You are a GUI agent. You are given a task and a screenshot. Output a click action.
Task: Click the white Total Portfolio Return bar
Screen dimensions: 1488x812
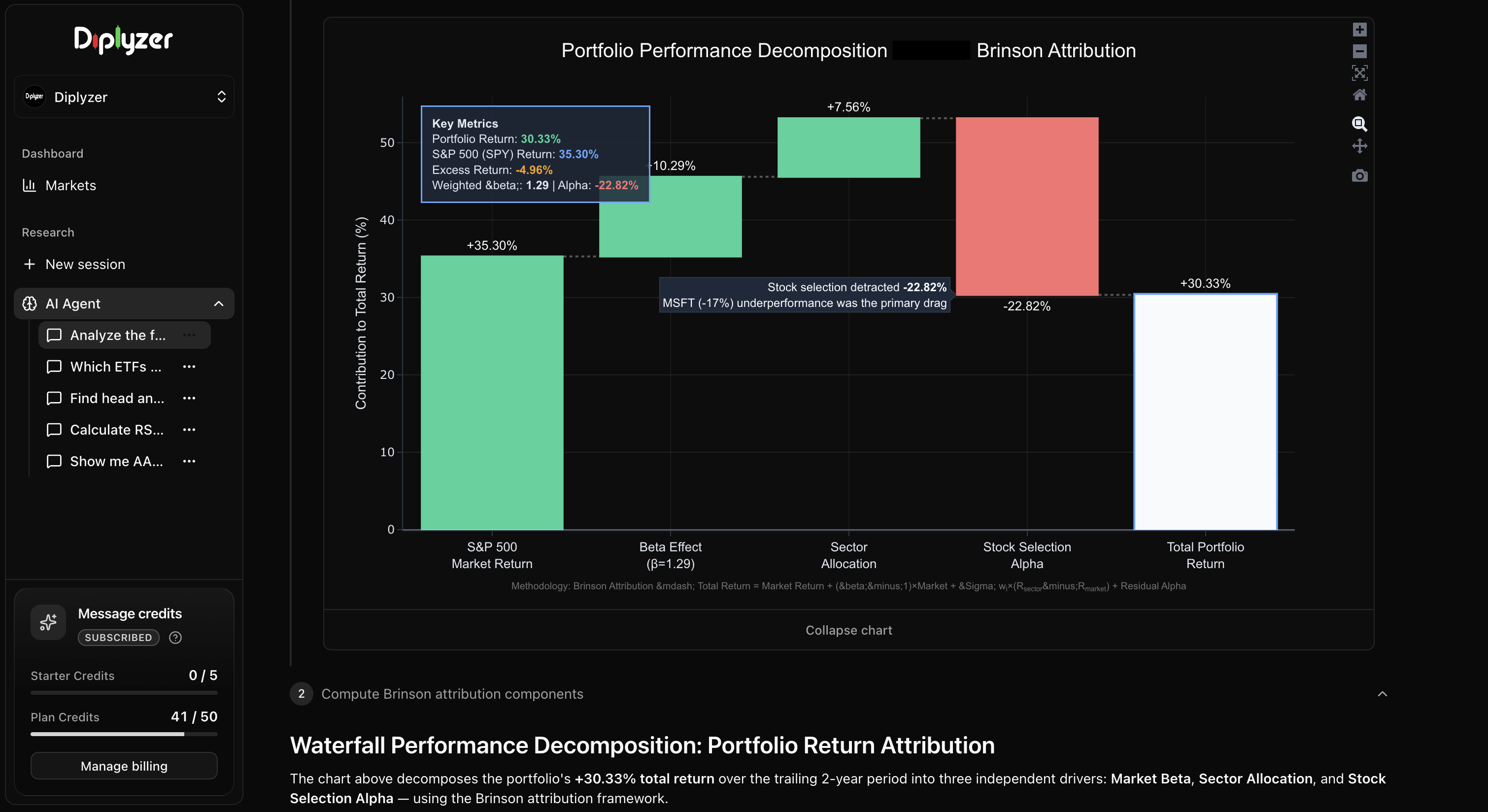click(x=1206, y=412)
